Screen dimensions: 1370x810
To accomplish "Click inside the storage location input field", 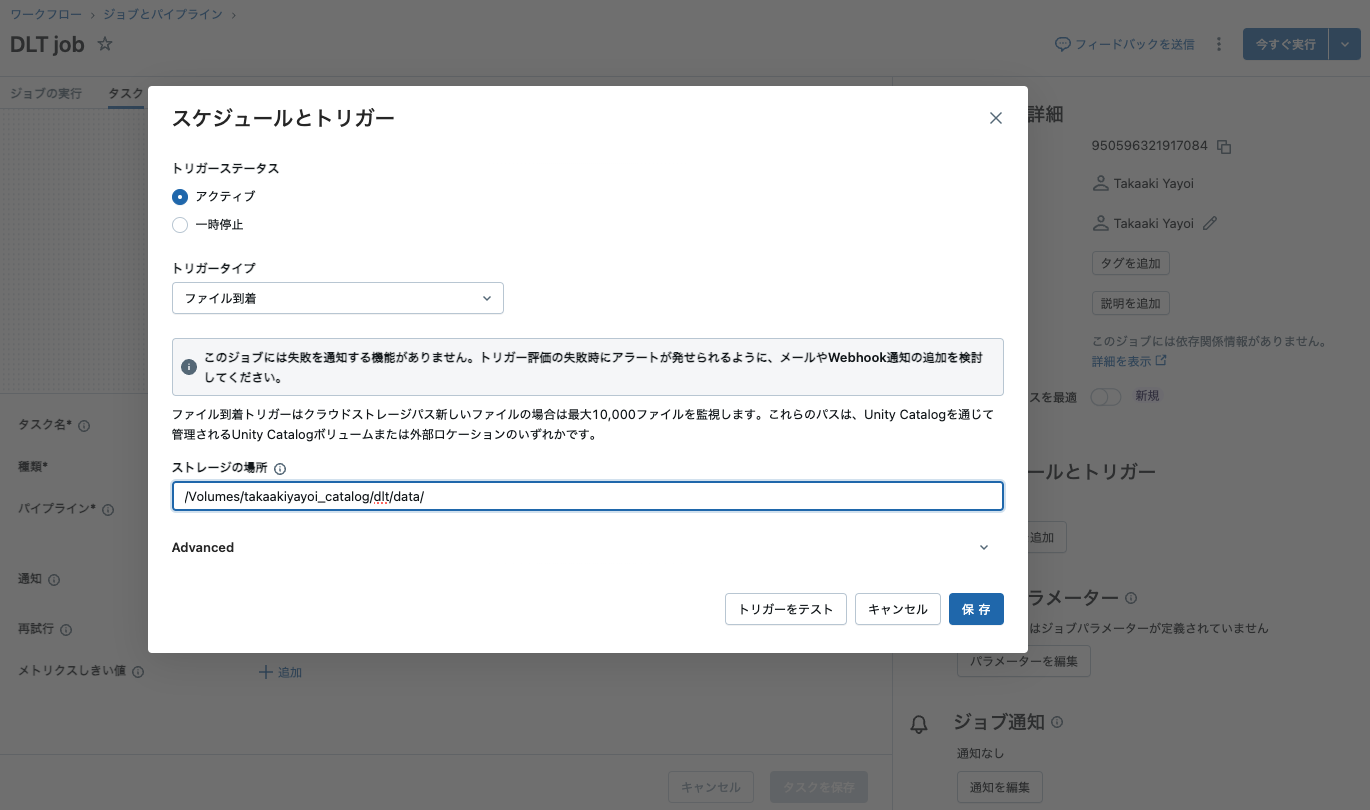I will coord(586,496).
